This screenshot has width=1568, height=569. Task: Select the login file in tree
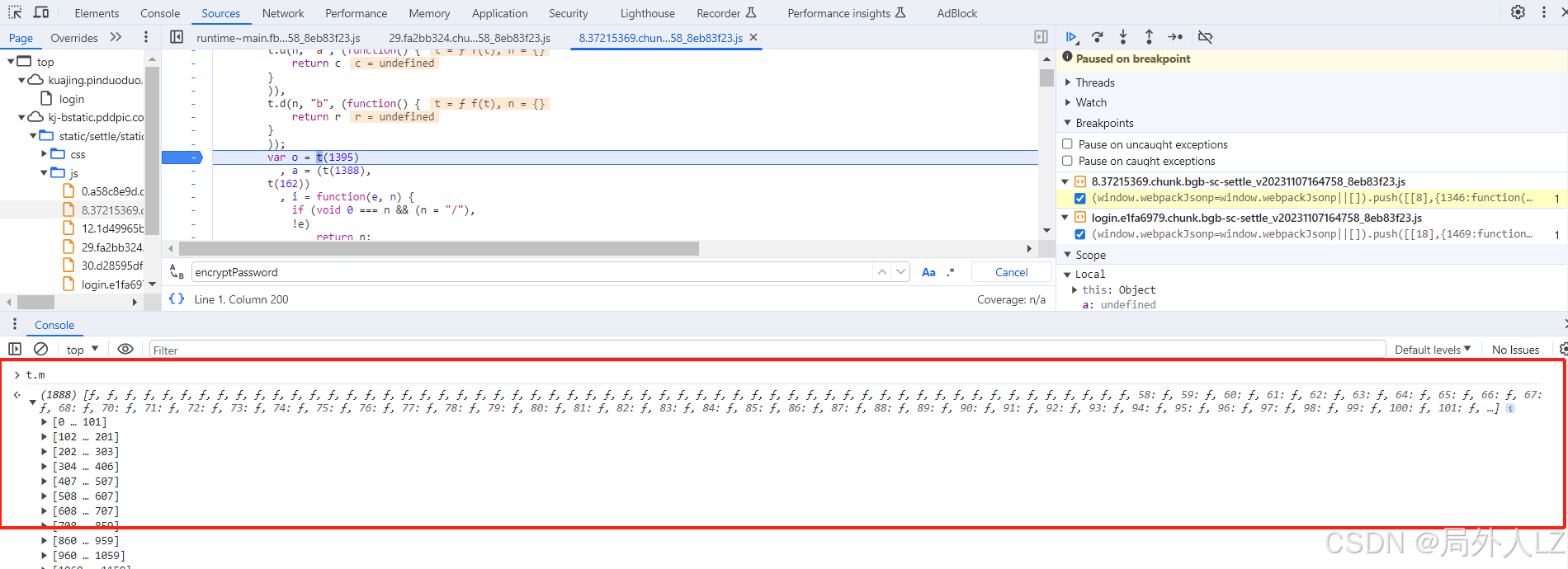(x=72, y=99)
